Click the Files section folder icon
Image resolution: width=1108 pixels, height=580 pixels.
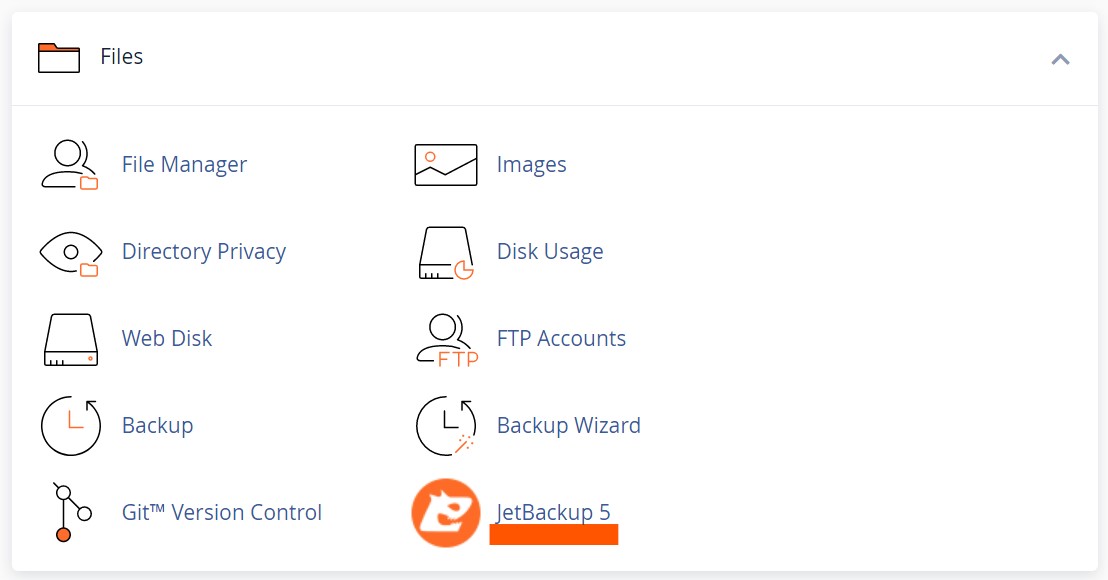(x=58, y=57)
